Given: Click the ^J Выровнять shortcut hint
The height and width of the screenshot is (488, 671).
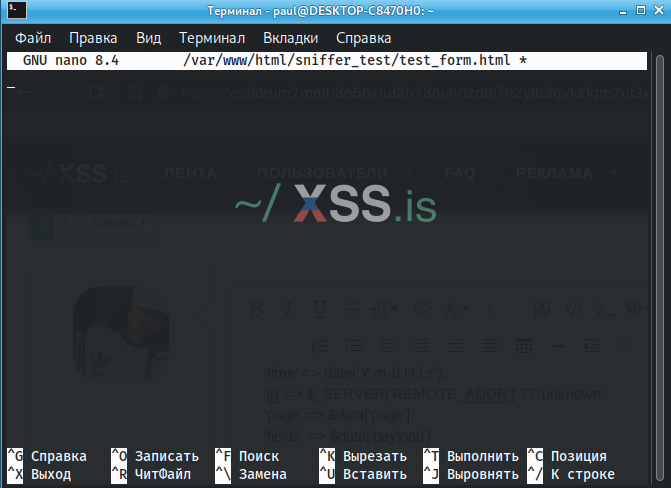Looking at the screenshot, I should (x=471, y=475).
